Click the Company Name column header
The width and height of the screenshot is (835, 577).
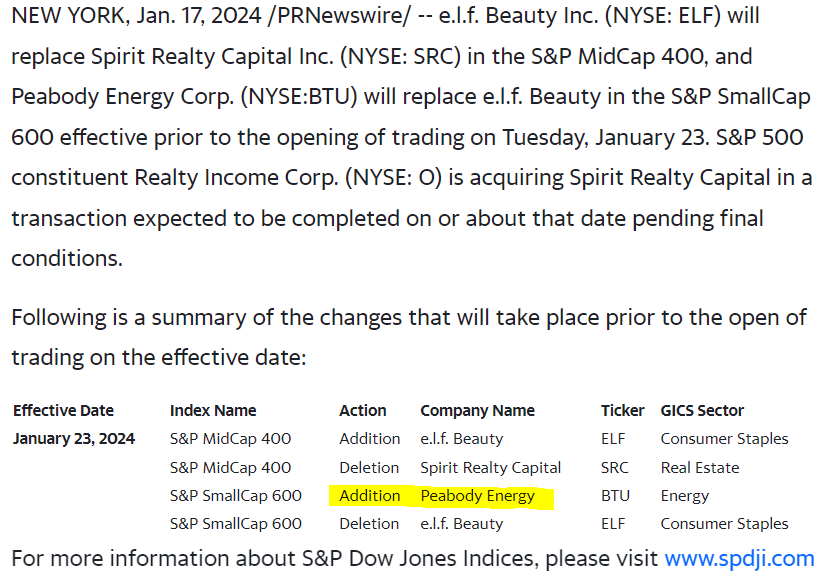pyautogui.click(x=477, y=410)
